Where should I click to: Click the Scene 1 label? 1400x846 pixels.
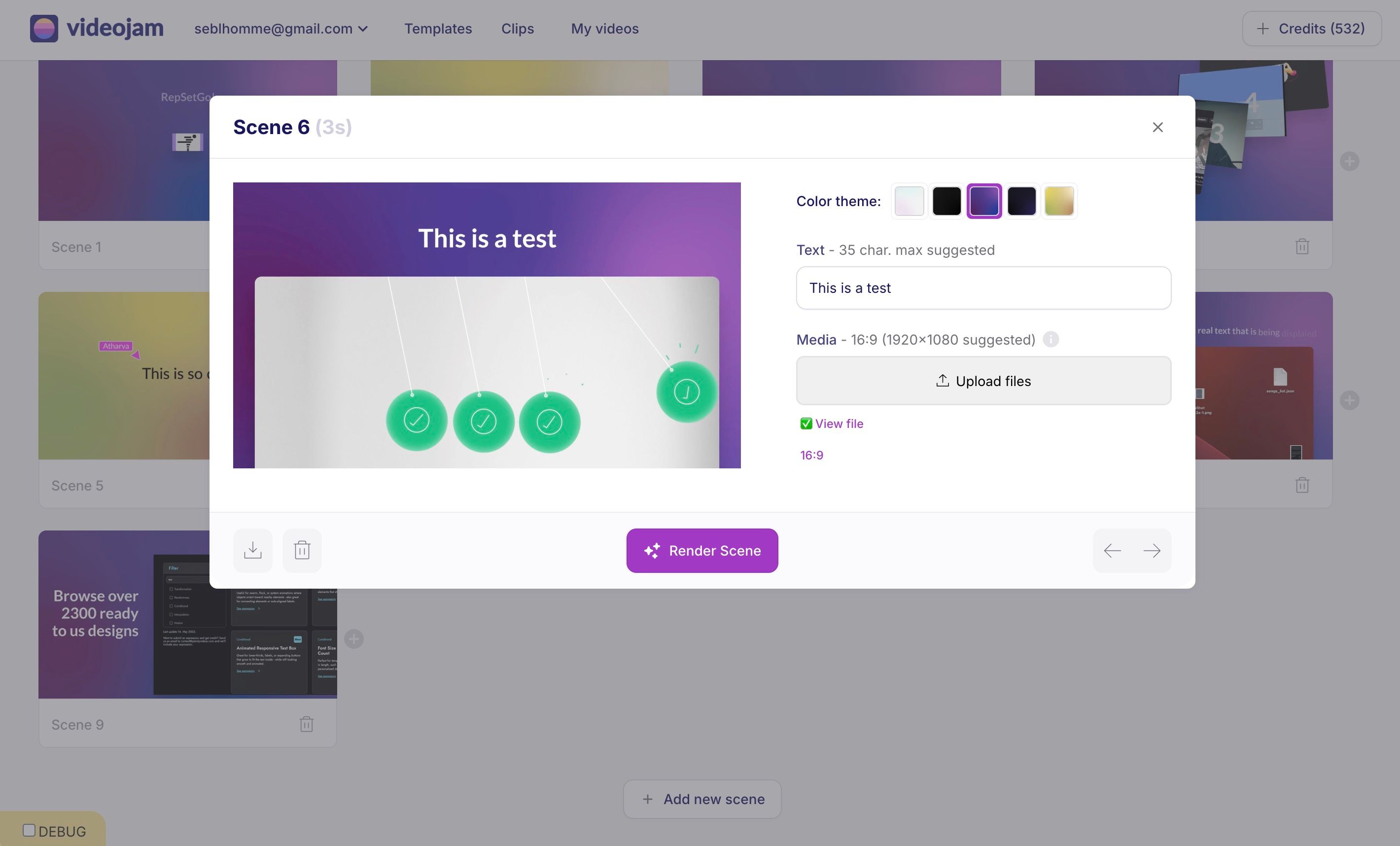click(x=76, y=247)
